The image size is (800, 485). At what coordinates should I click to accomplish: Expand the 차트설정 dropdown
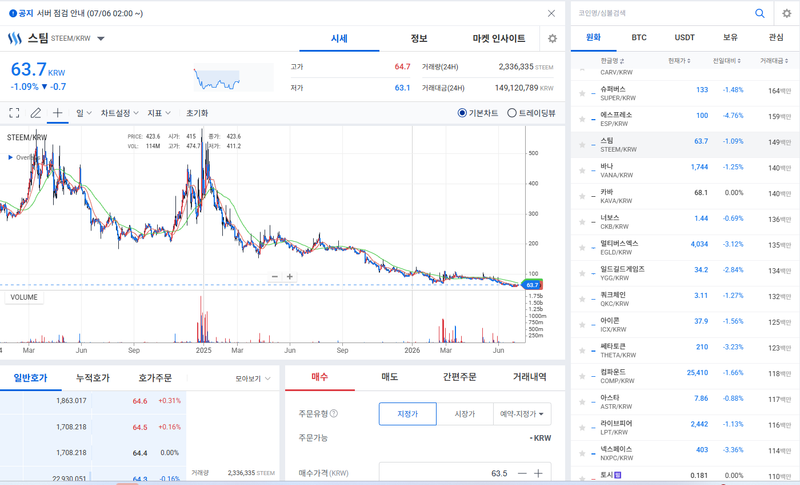coord(119,113)
